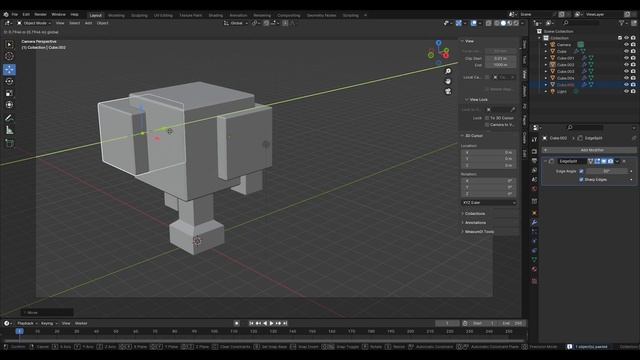Switch to the Modeling workspace tab

tap(116, 16)
